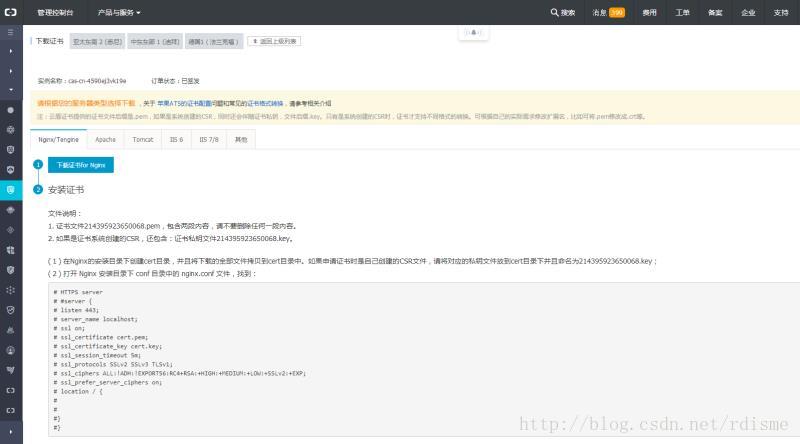
Task: Switch to the 其他 tab
Action: [241, 139]
